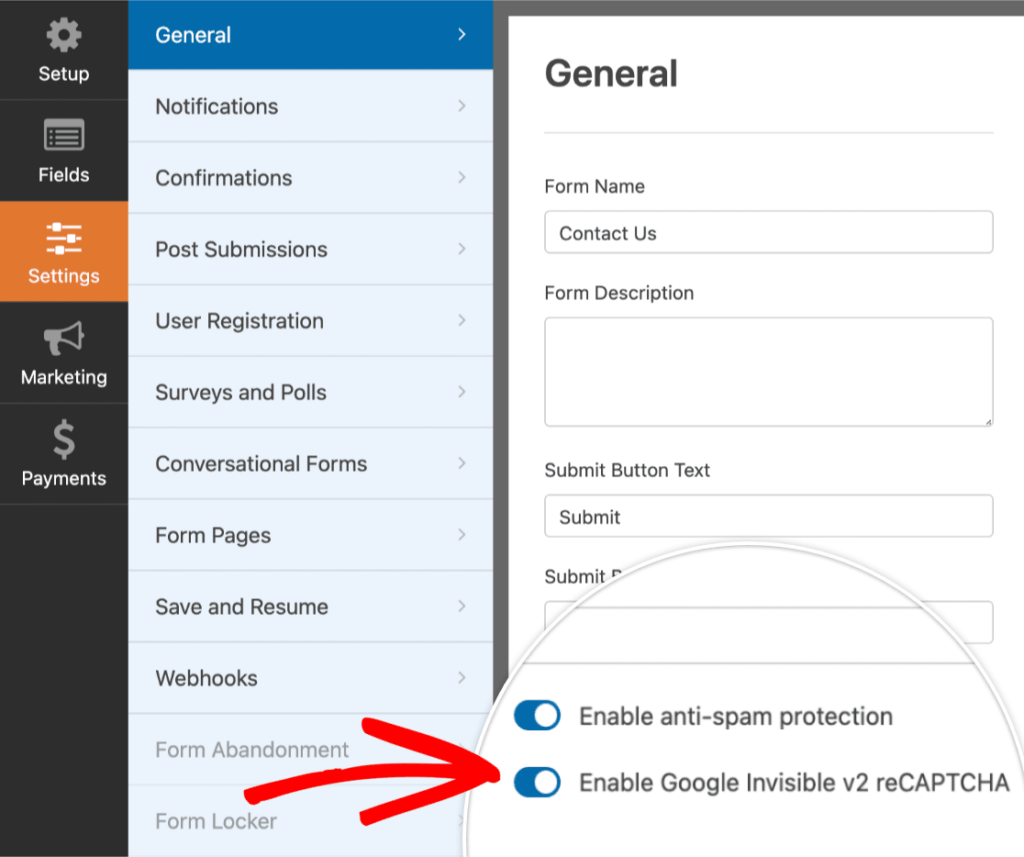Click inside the Form Name field
1024x857 pixels.
click(768, 232)
